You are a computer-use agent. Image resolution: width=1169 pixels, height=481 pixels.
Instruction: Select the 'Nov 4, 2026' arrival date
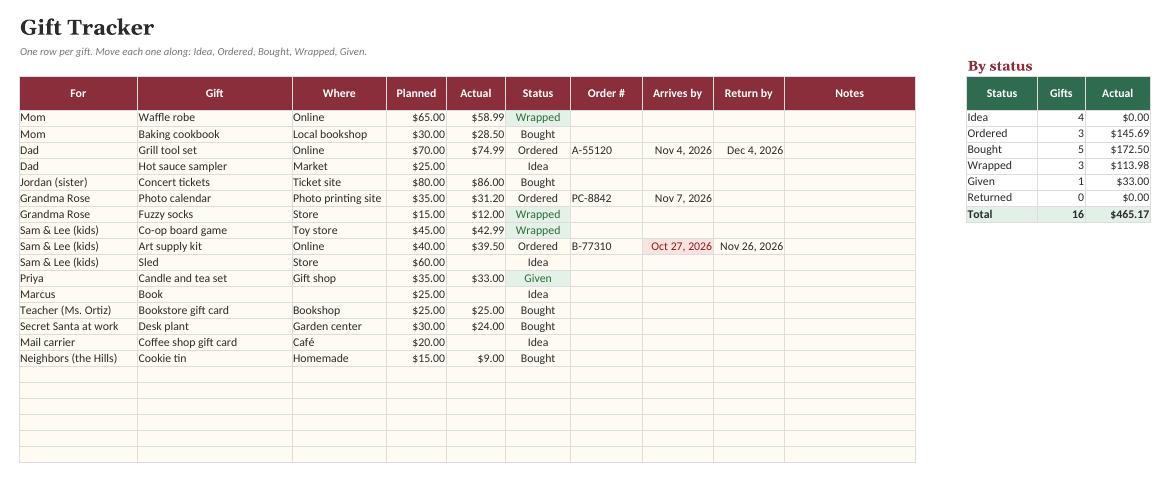tap(678, 150)
